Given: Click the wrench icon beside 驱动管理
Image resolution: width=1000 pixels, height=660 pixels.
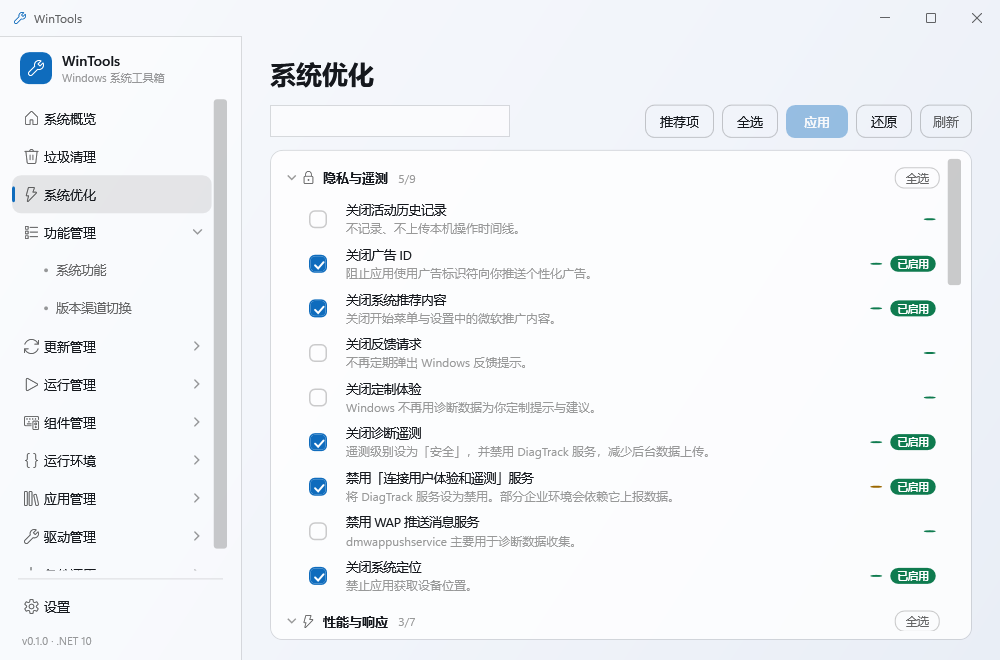Looking at the screenshot, I should [31, 537].
